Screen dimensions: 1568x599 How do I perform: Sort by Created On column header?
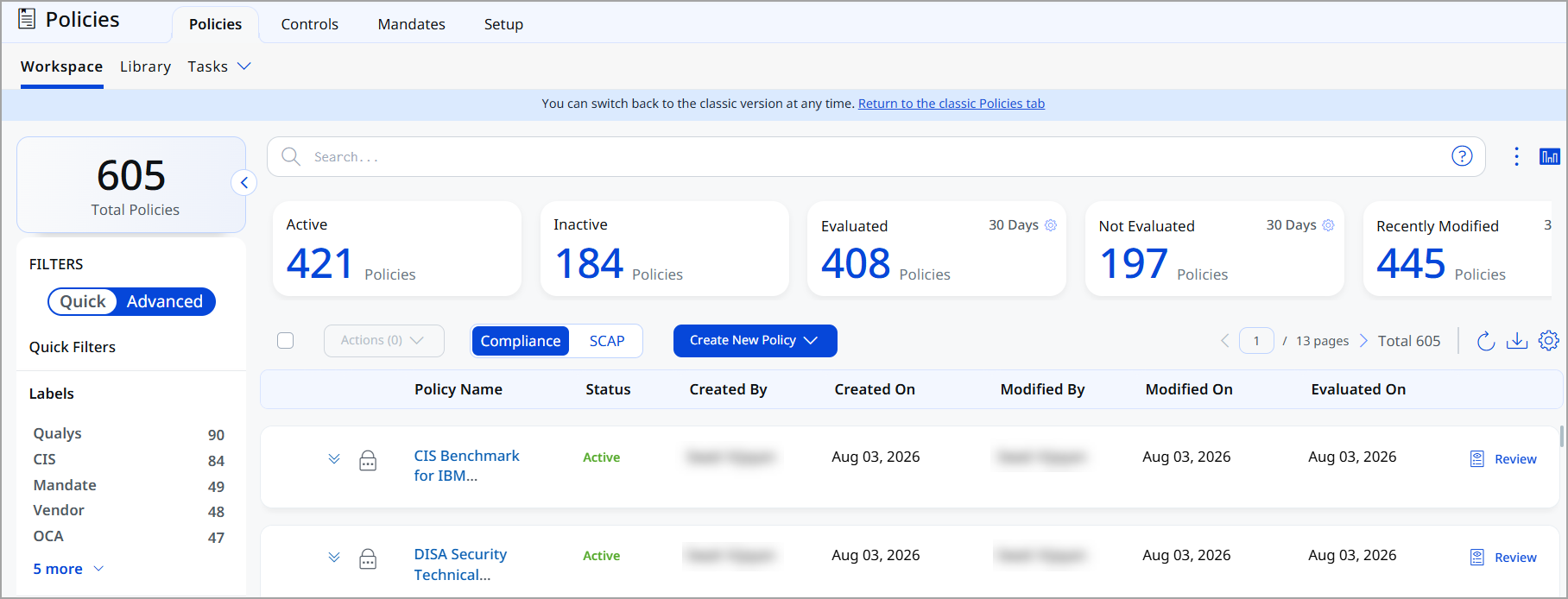coord(875,389)
